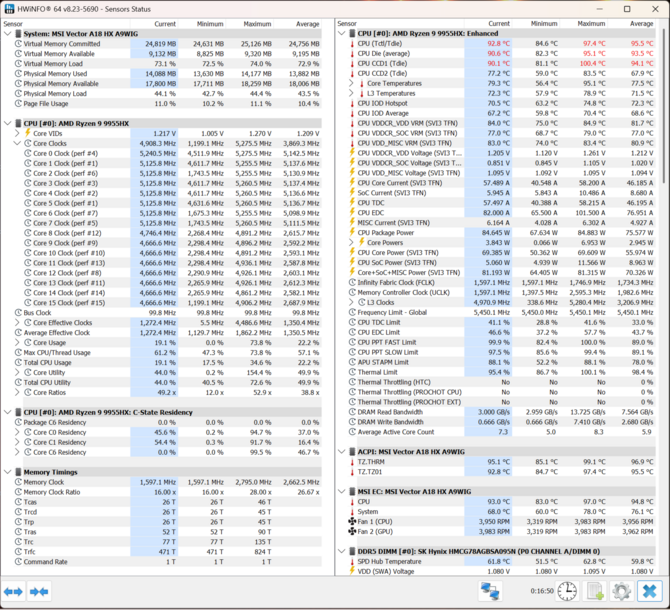
Task: Click the expand columns arrows button
Action: [13, 592]
